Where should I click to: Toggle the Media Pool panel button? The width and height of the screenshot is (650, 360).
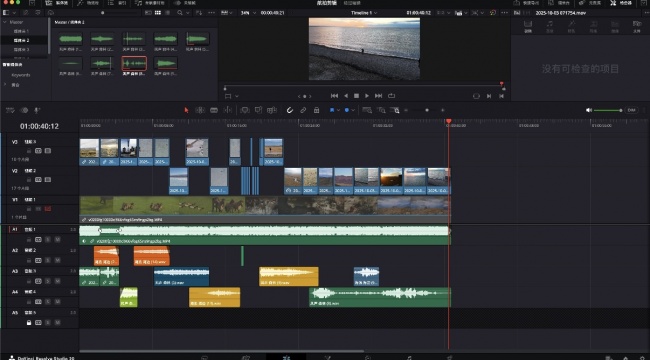pos(56,3)
